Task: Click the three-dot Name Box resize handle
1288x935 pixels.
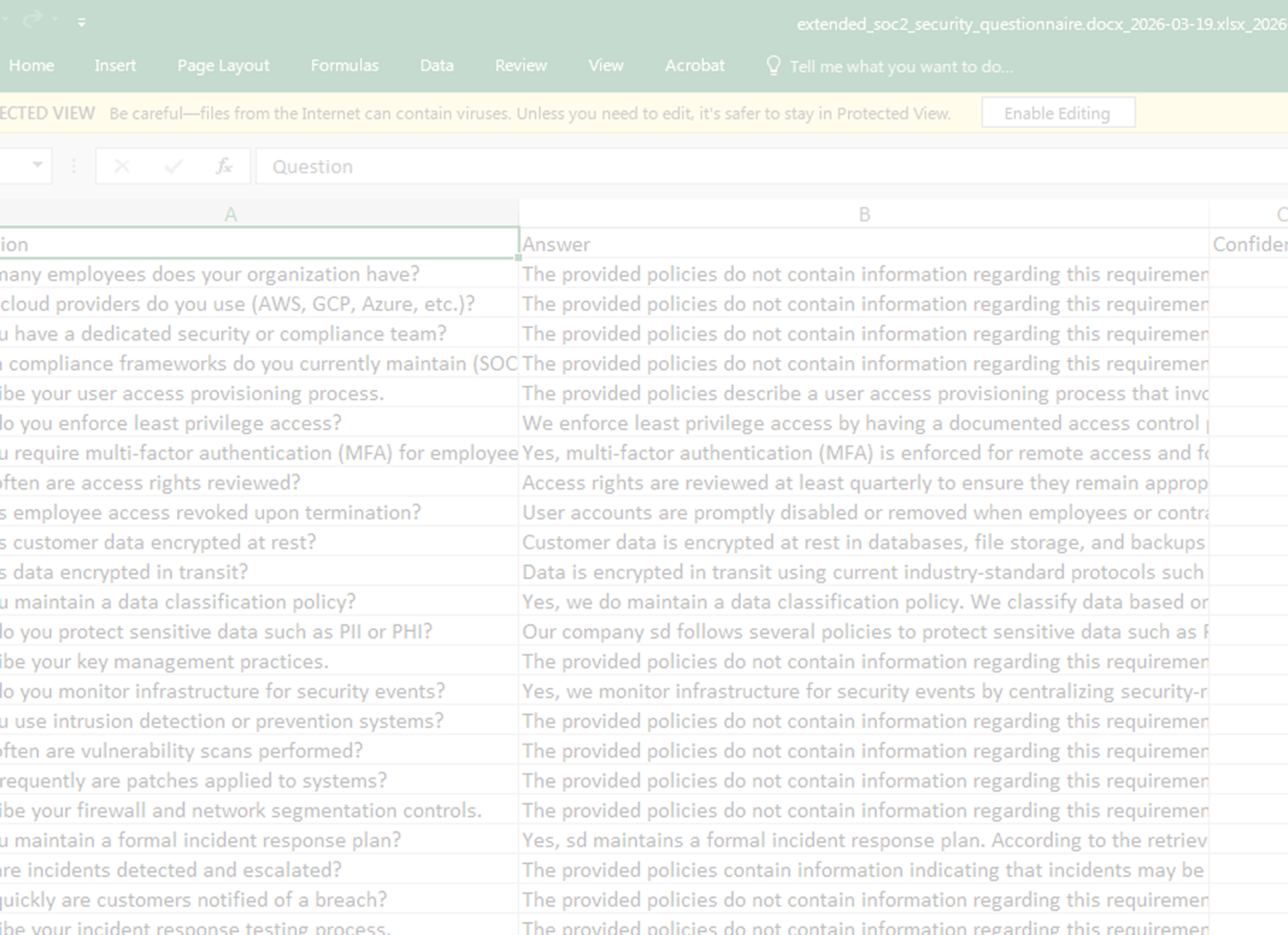Action: pyautogui.click(x=74, y=166)
